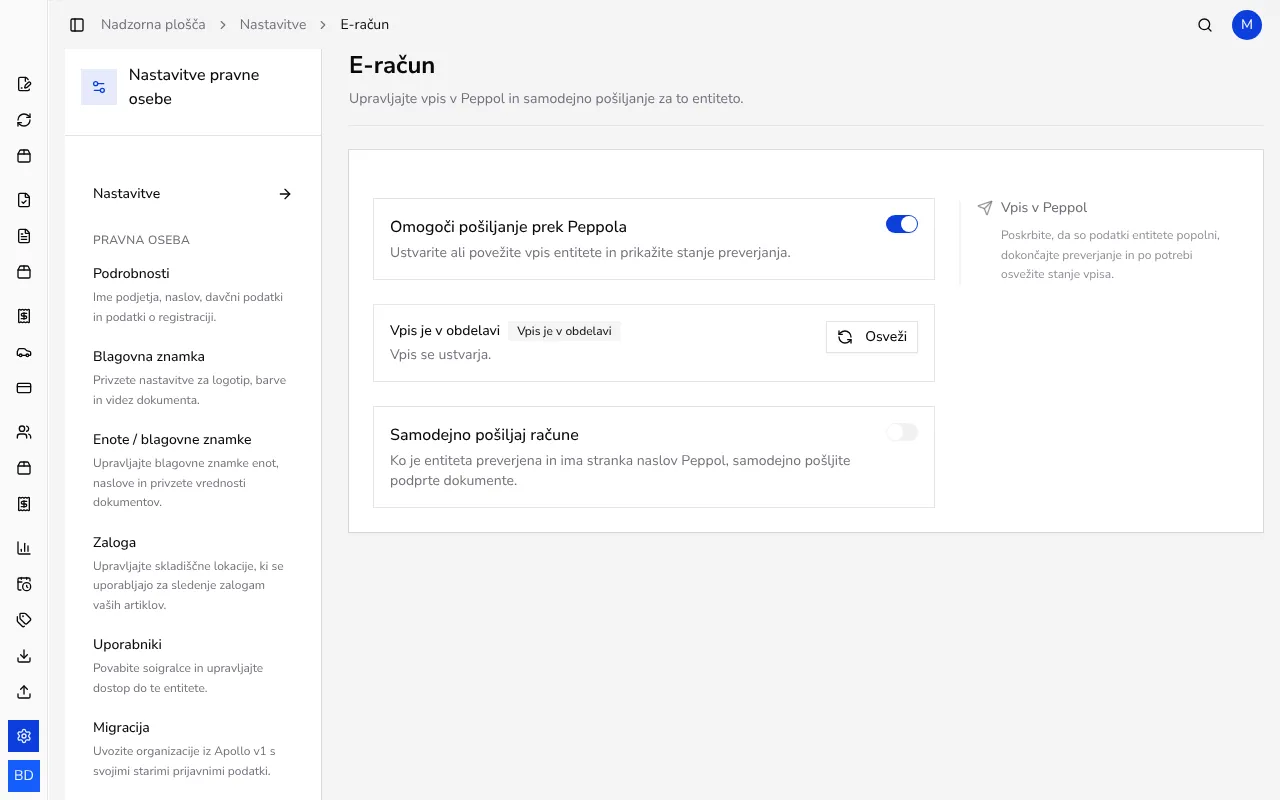1280x800 pixels.
Task: Open the credit card icon in left rail
Action: pos(24,388)
